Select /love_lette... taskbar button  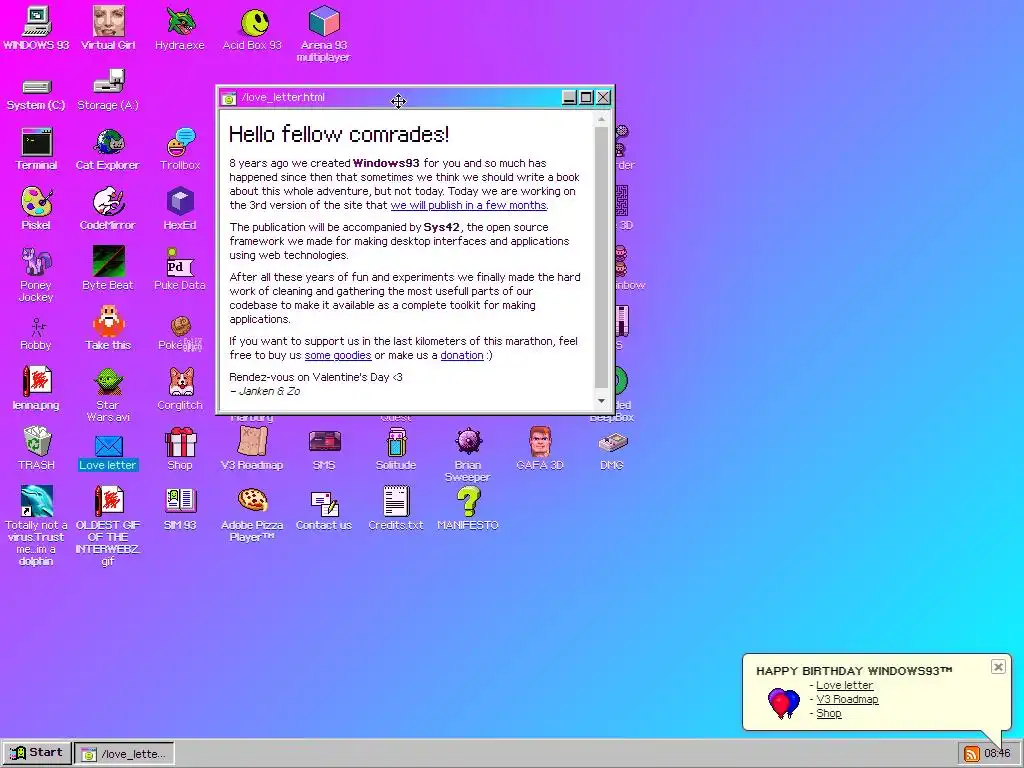tap(124, 754)
